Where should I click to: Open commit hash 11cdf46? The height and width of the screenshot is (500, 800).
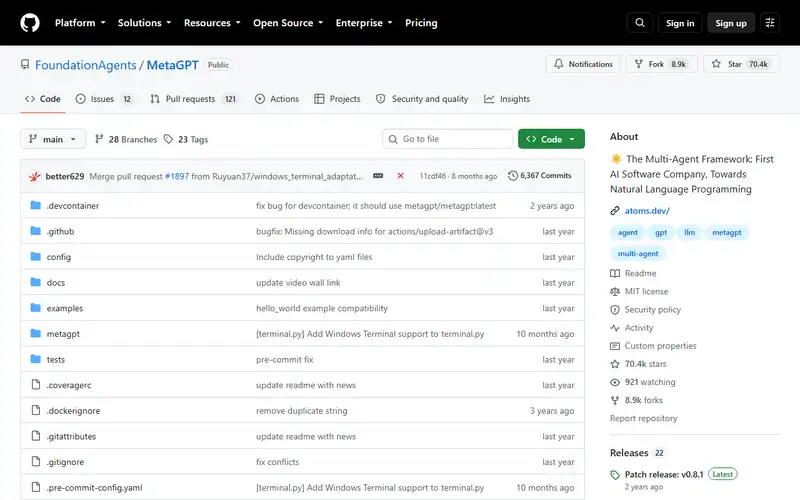point(433,176)
